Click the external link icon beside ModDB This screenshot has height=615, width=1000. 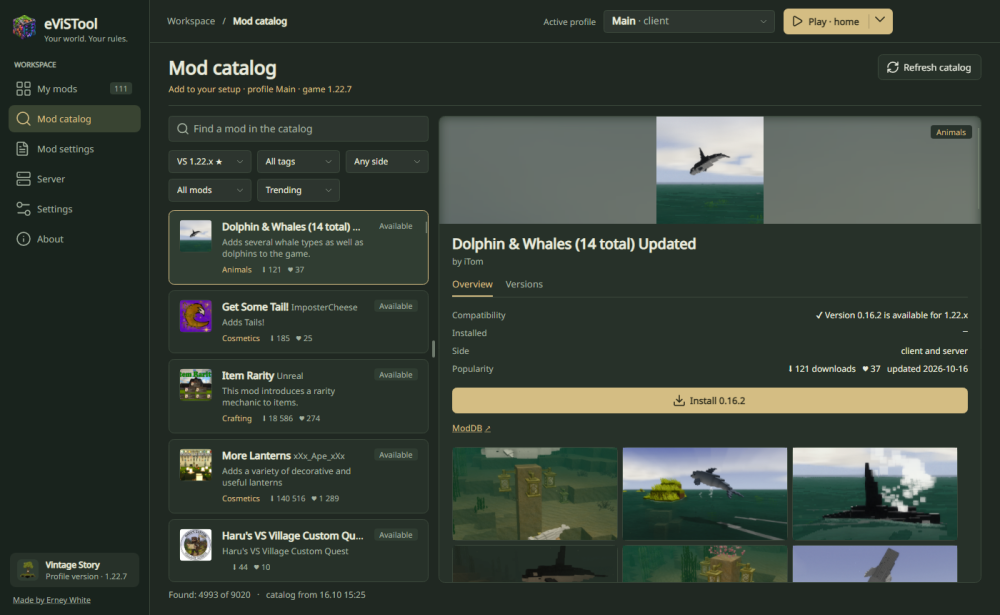tap(487, 429)
